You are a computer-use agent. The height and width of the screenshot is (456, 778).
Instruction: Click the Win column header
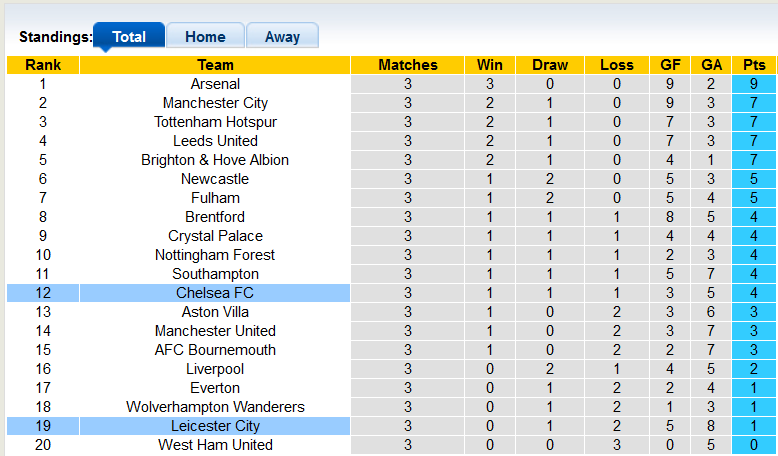coord(490,65)
